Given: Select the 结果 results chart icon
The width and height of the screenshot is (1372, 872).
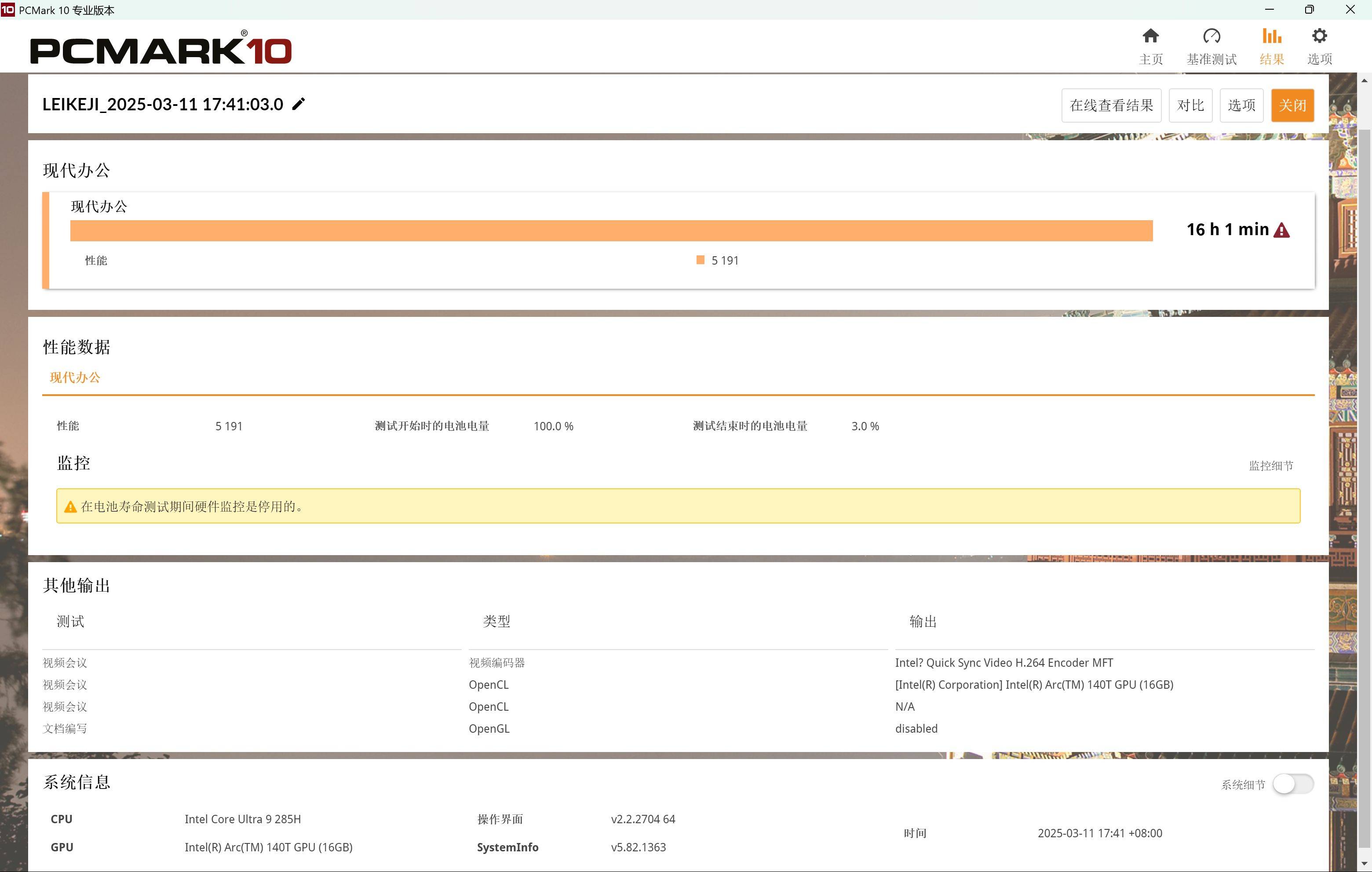Looking at the screenshot, I should tap(1272, 36).
